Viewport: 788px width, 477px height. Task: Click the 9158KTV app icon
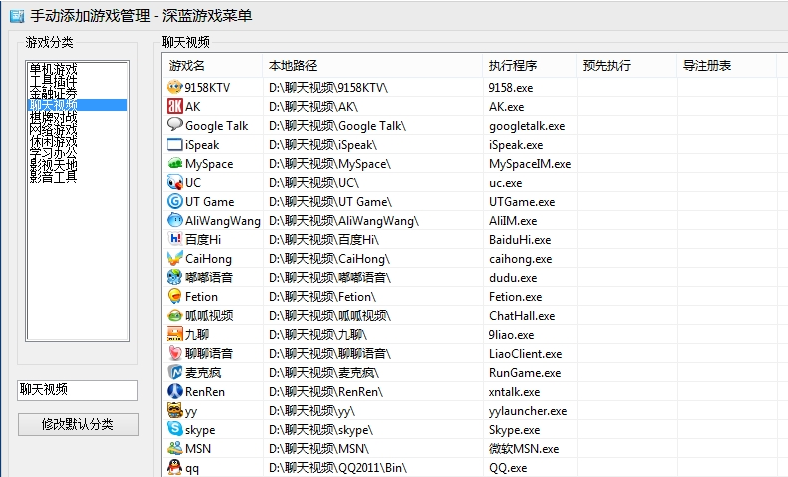tap(174, 87)
